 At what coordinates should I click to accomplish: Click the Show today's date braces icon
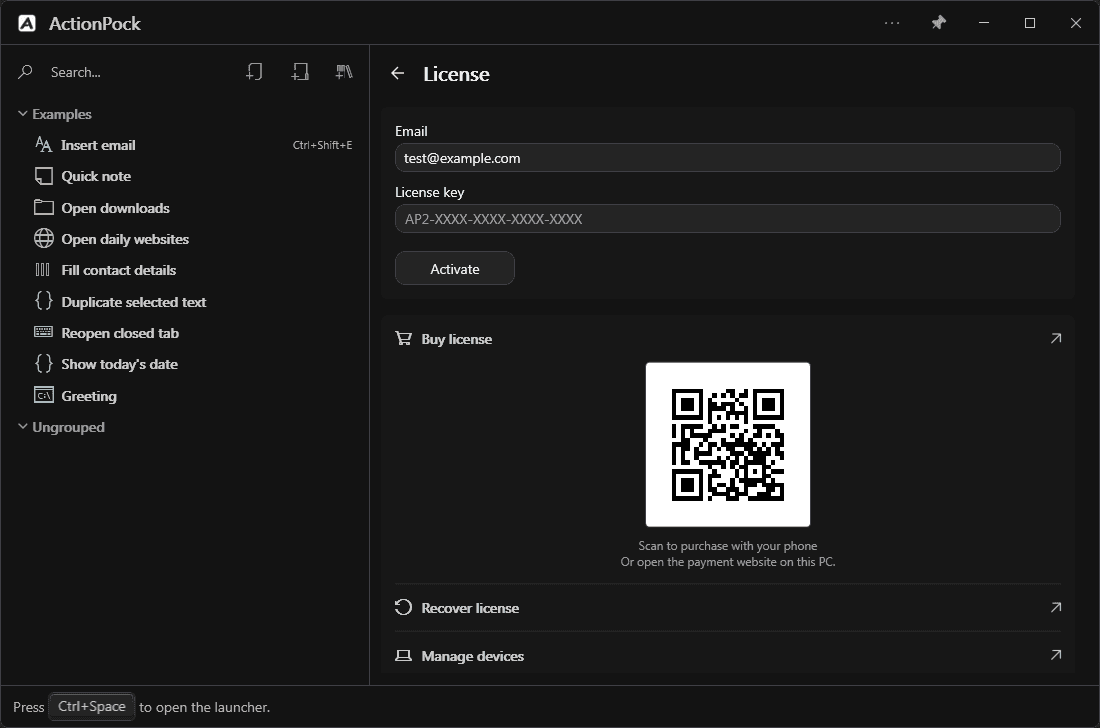[43, 363]
